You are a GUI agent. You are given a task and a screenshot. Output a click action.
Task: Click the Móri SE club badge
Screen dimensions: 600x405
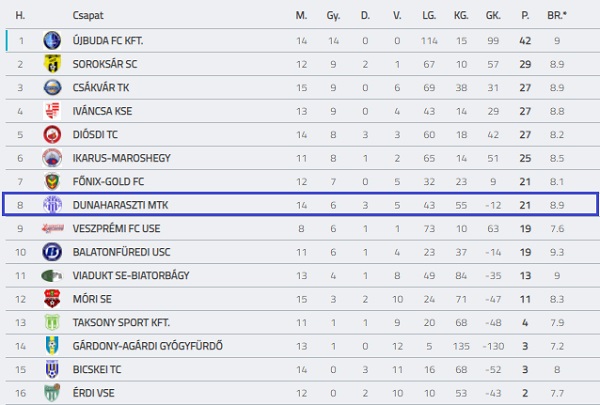52,298
